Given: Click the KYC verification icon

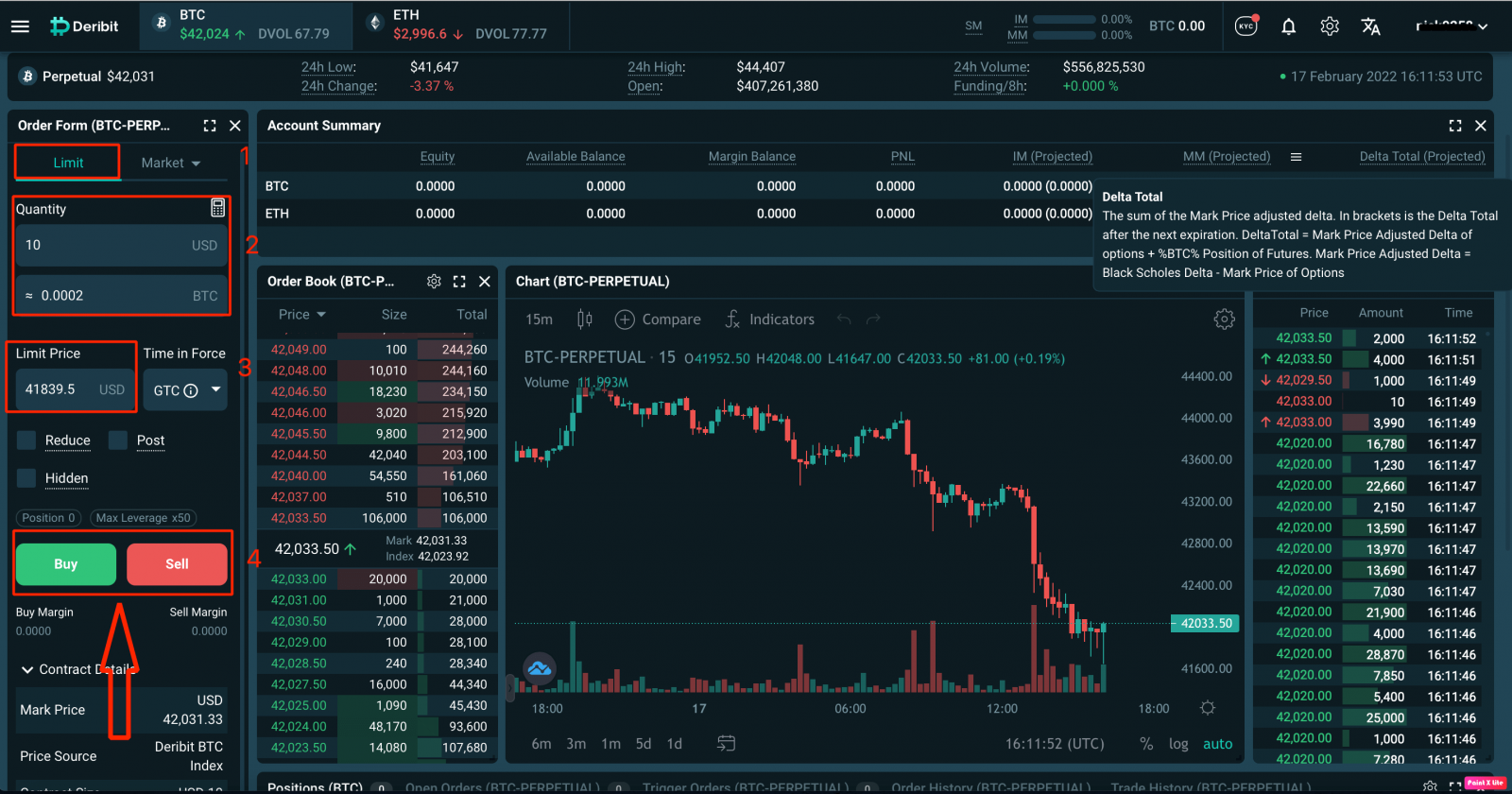Looking at the screenshot, I should click(1246, 26).
